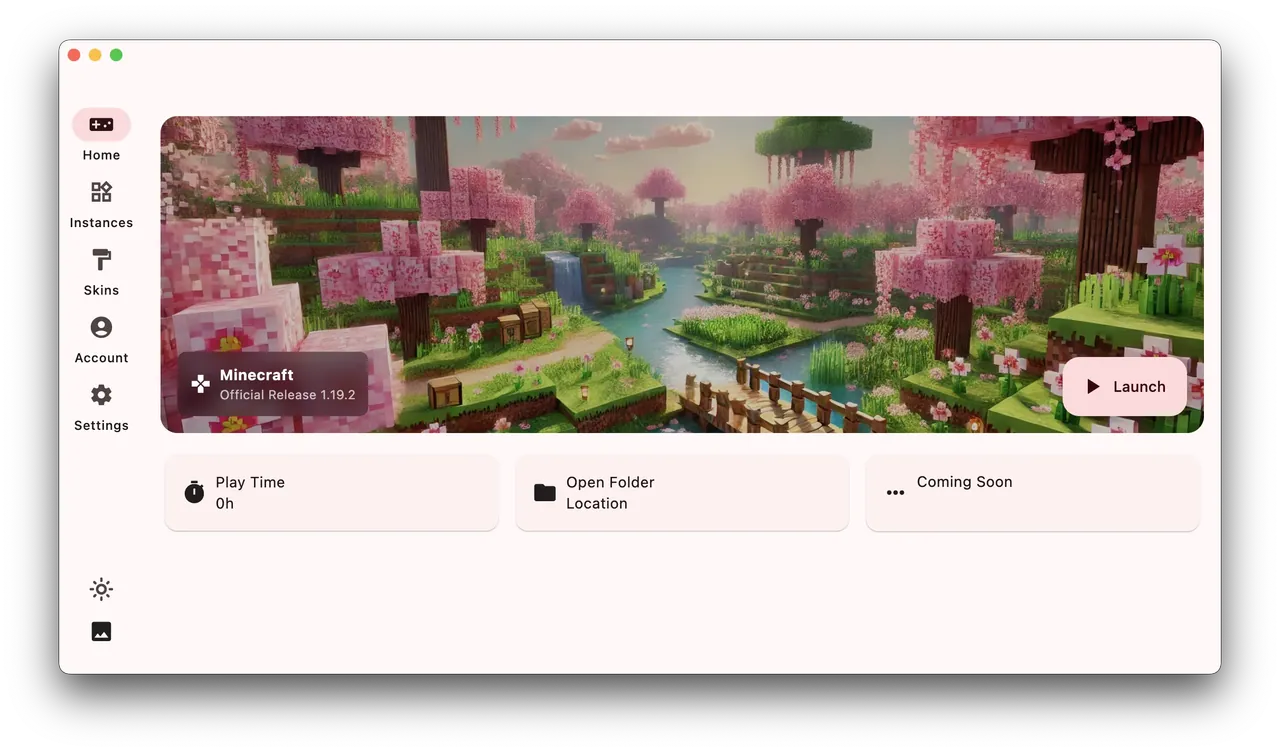Select the Official Release 1.19.2 version label
Image resolution: width=1280 pixels, height=752 pixels.
click(x=287, y=394)
